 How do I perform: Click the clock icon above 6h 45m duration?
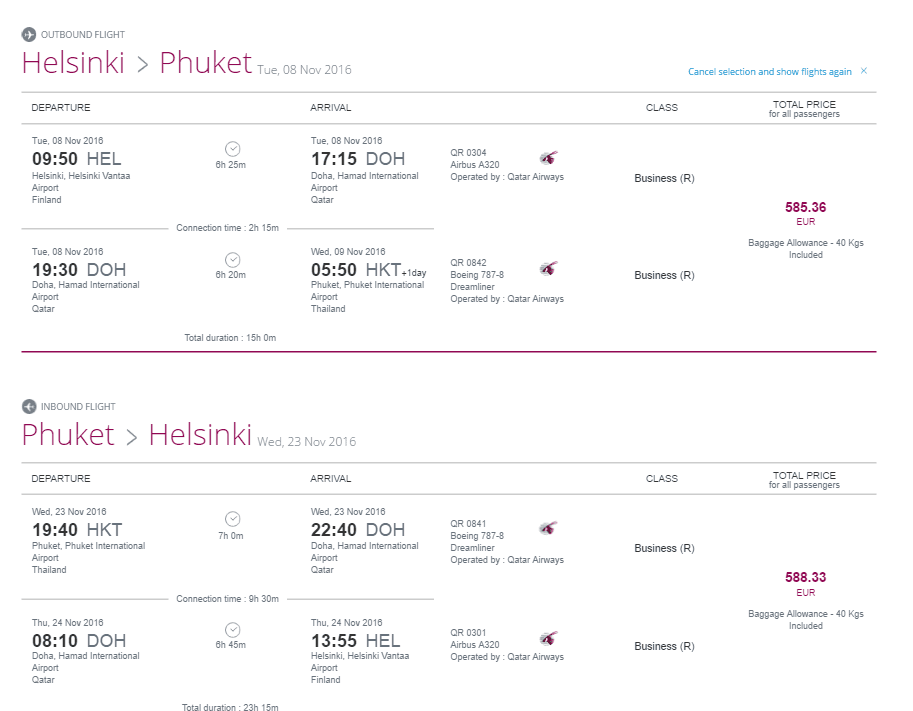tap(233, 629)
